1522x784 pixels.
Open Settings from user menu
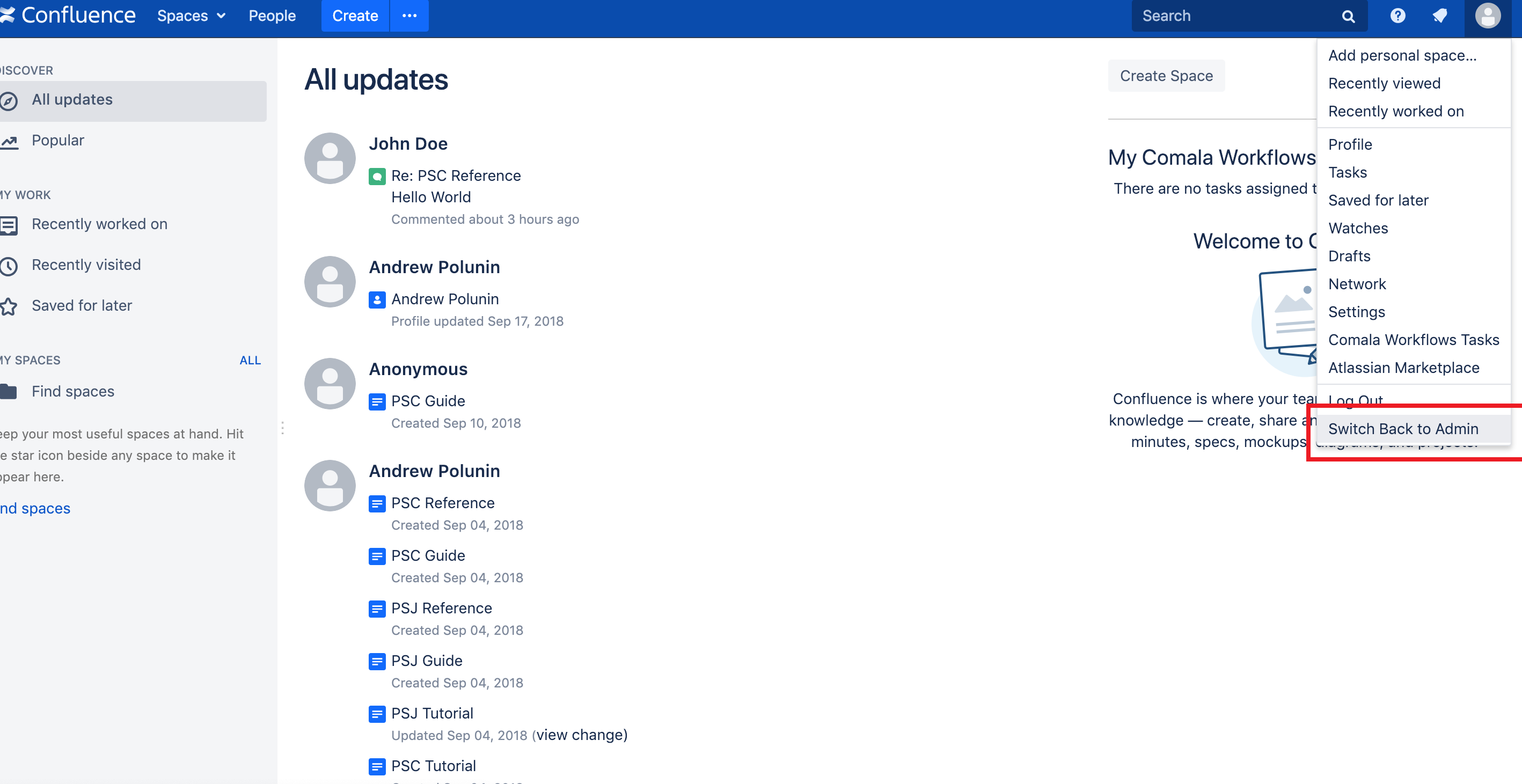pos(1357,311)
